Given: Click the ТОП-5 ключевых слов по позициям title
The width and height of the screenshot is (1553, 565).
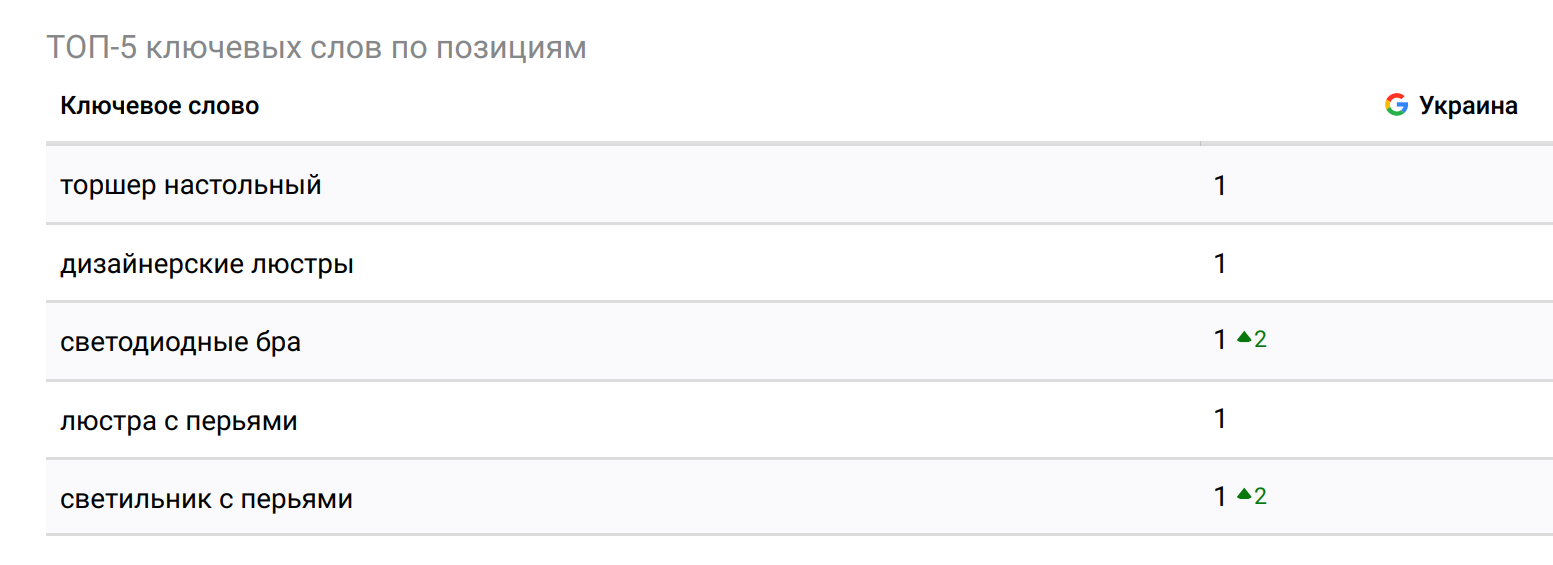Looking at the screenshot, I should [316, 48].
